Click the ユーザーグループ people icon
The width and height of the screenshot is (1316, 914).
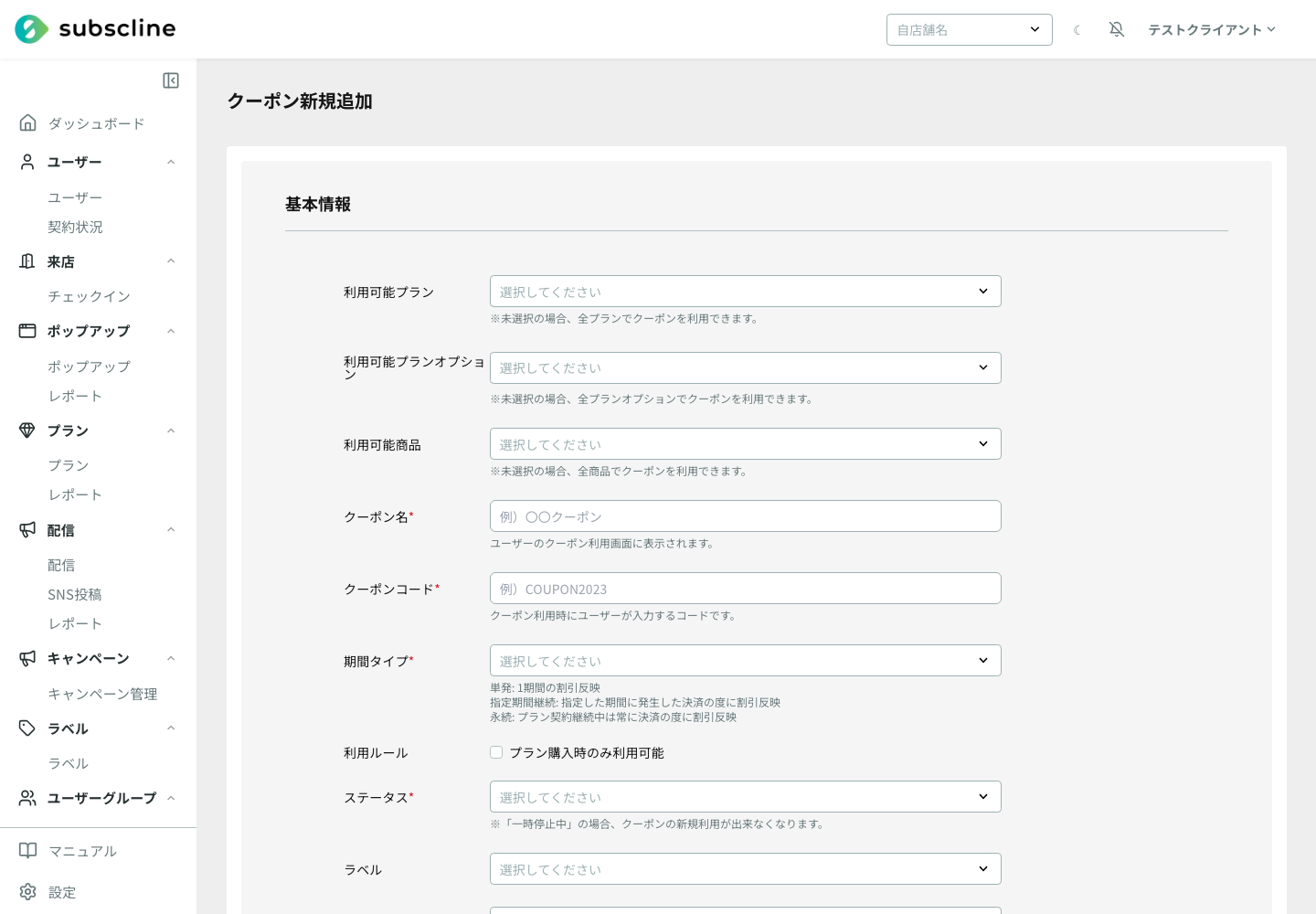point(27,798)
